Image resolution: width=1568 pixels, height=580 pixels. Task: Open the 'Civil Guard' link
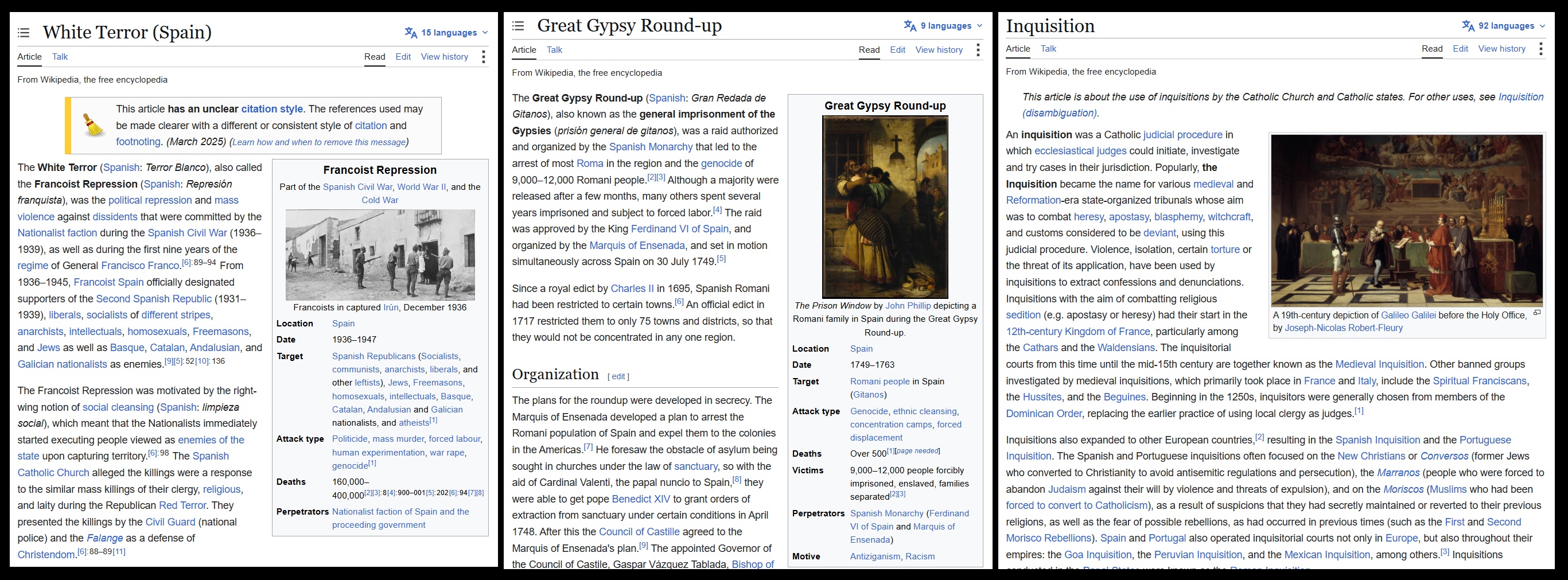(x=170, y=521)
